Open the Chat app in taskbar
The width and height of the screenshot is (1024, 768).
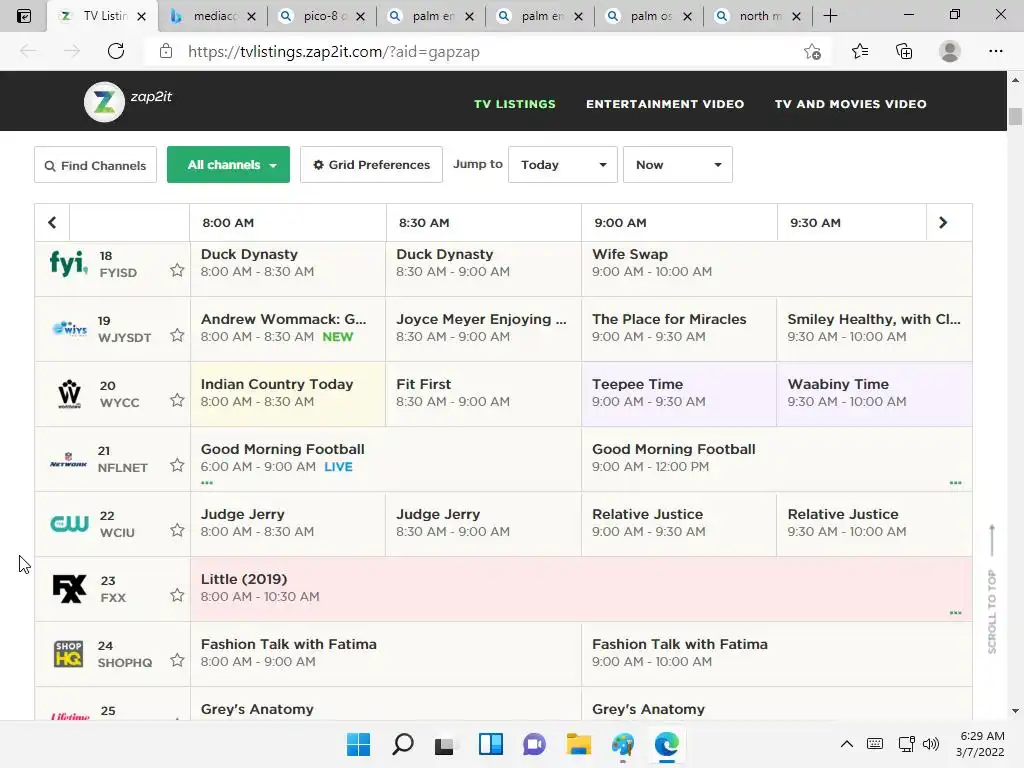click(534, 744)
